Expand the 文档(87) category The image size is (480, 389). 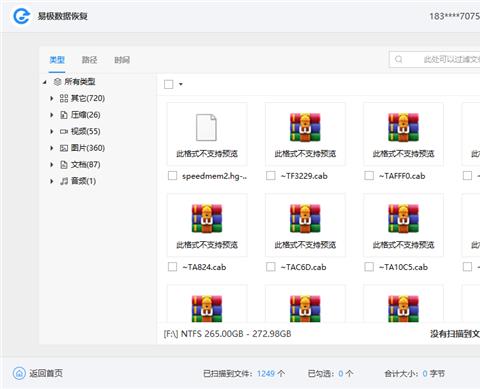pyautogui.click(x=51, y=165)
